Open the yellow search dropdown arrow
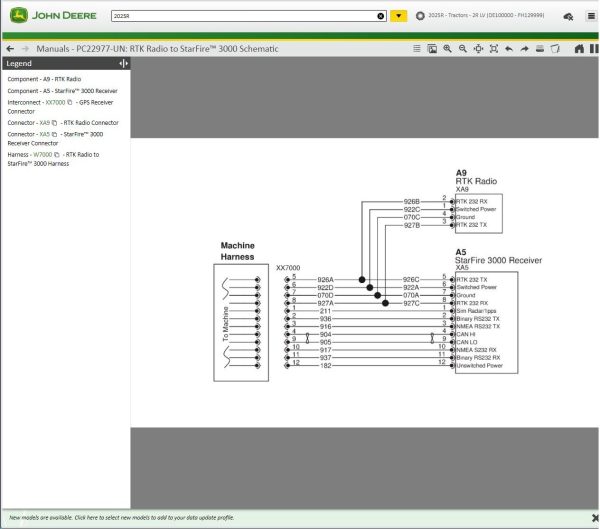The image size is (600, 529). pos(399,16)
